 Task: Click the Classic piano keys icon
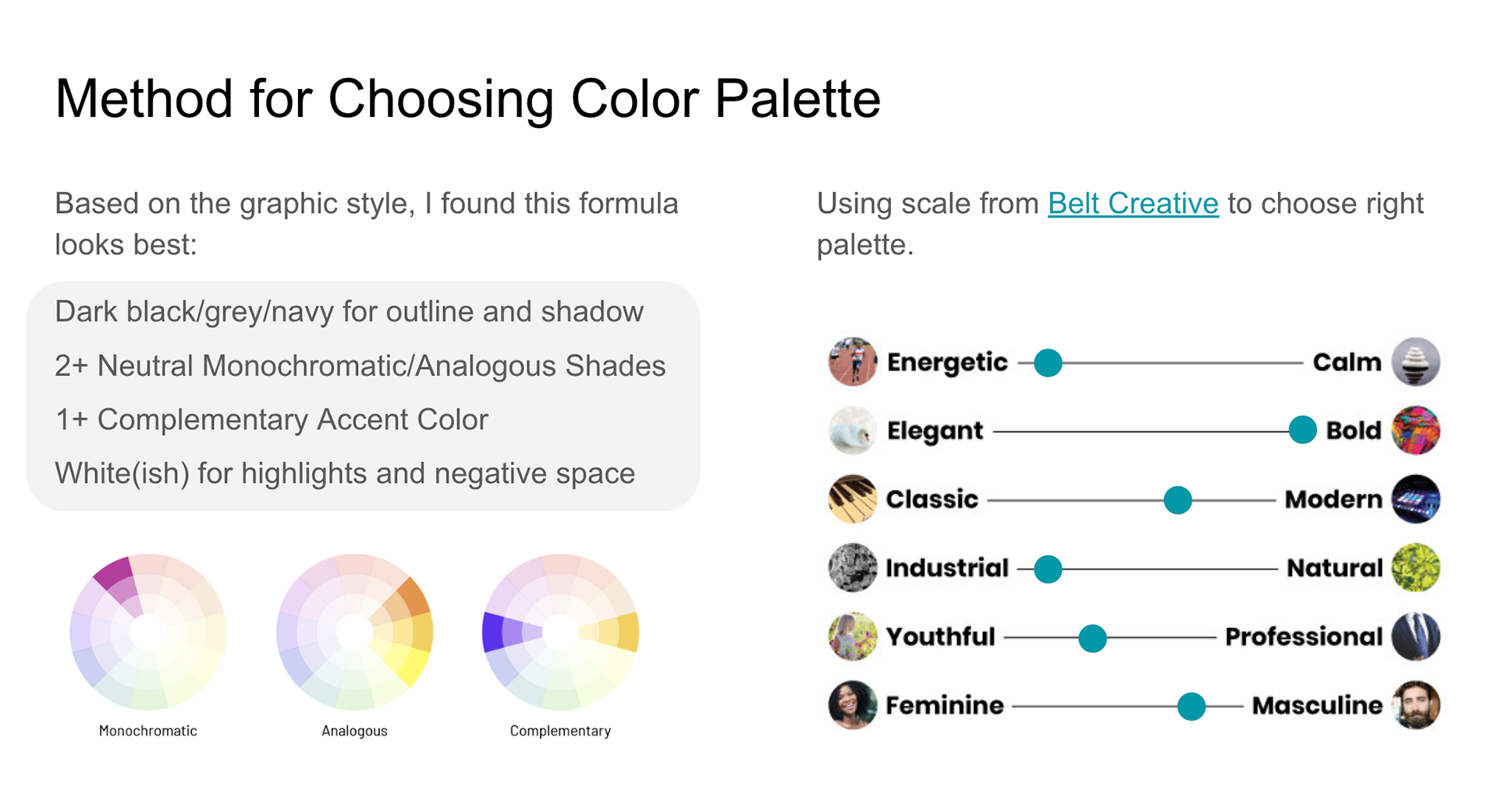click(852, 499)
